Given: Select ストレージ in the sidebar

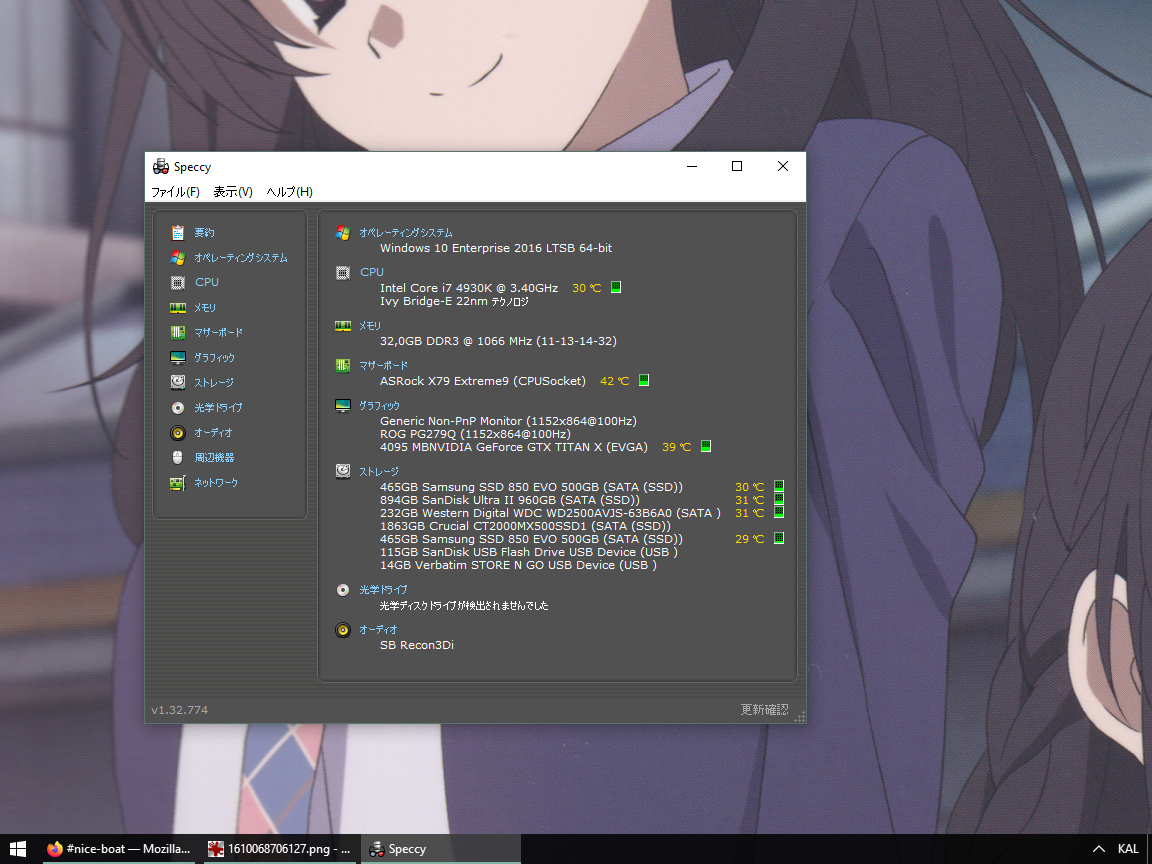Looking at the screenshot, I should click(x=214, y=383).
